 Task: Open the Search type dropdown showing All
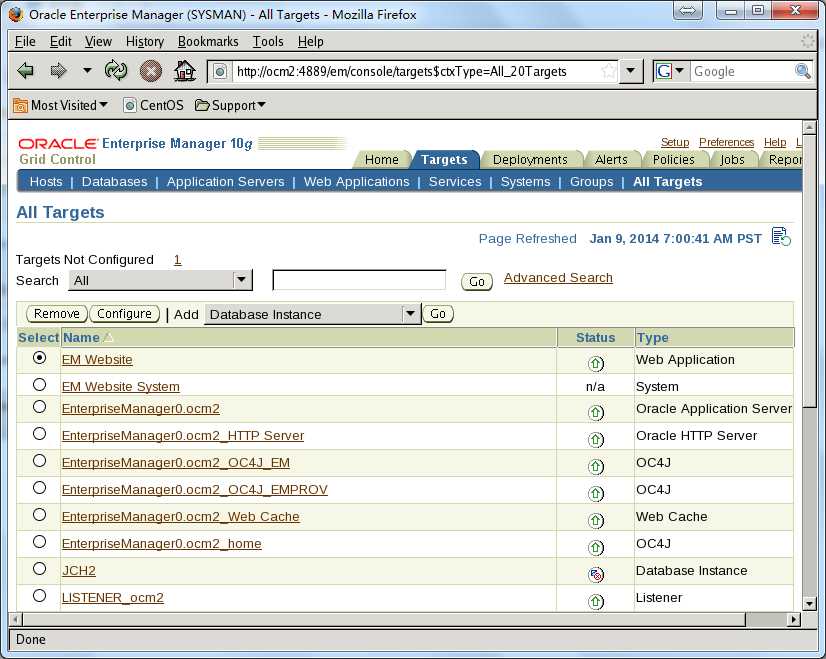coord(161,280)
